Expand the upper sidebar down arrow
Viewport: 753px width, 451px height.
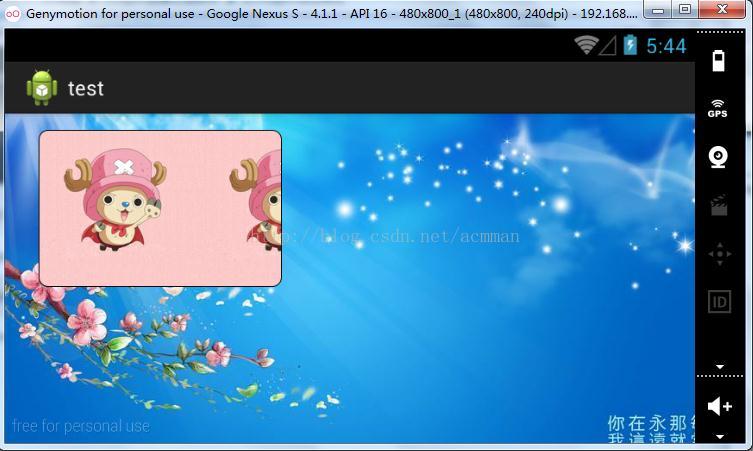click(719, 367)
